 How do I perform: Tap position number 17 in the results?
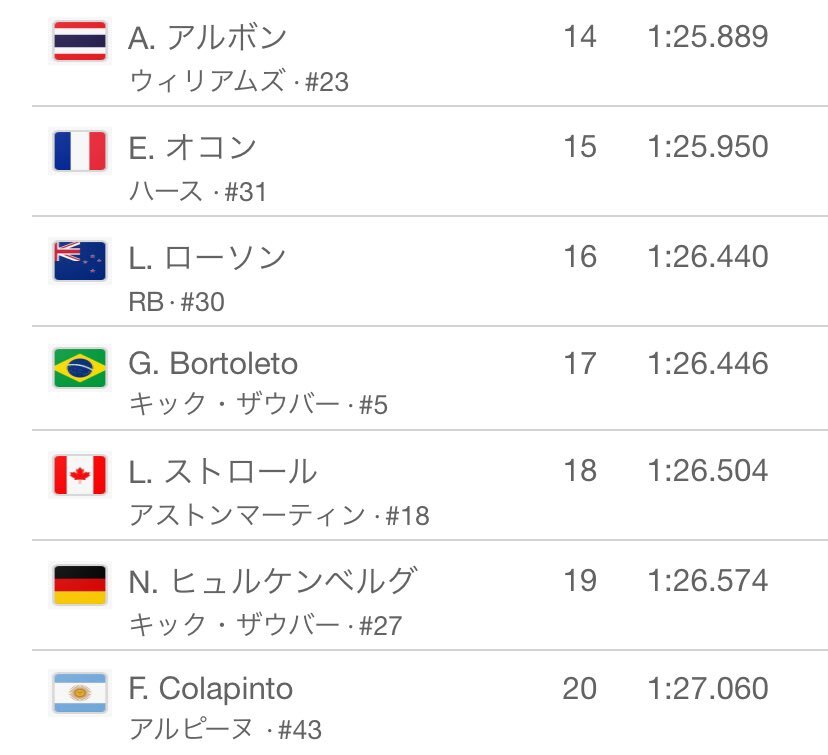click(580, 364)
